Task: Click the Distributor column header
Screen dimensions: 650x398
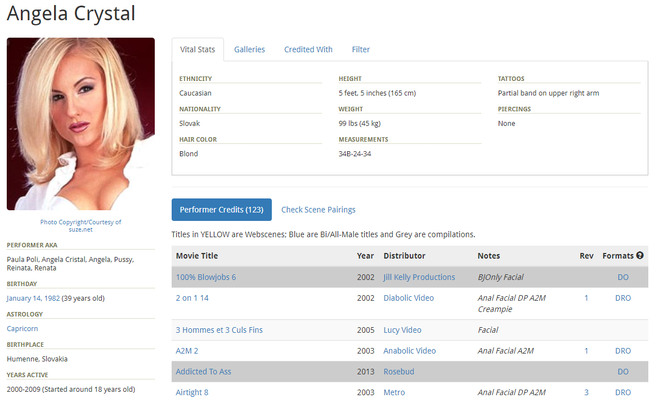Action: (404, 256)
